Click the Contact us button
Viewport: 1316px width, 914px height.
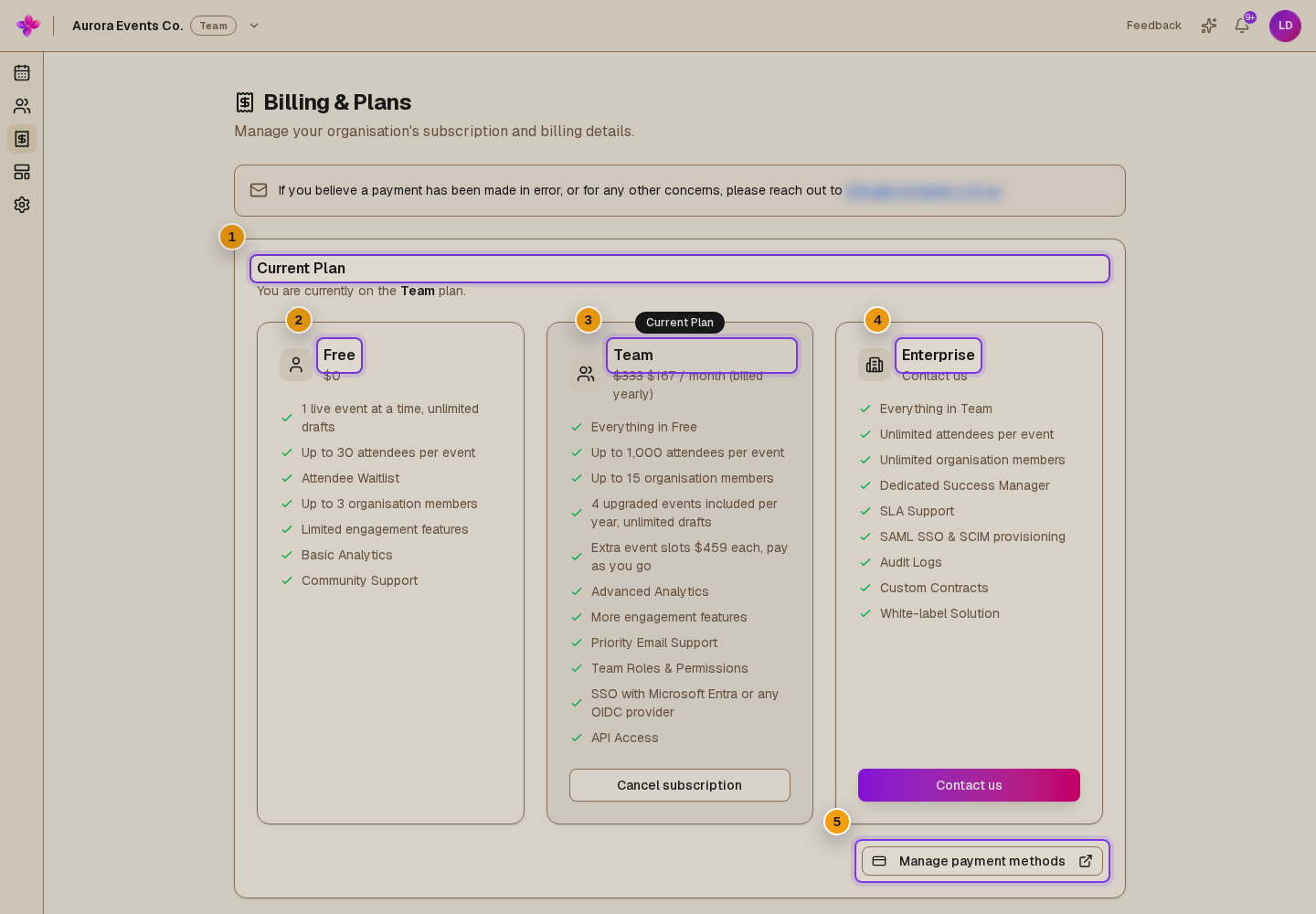[969, 785]
